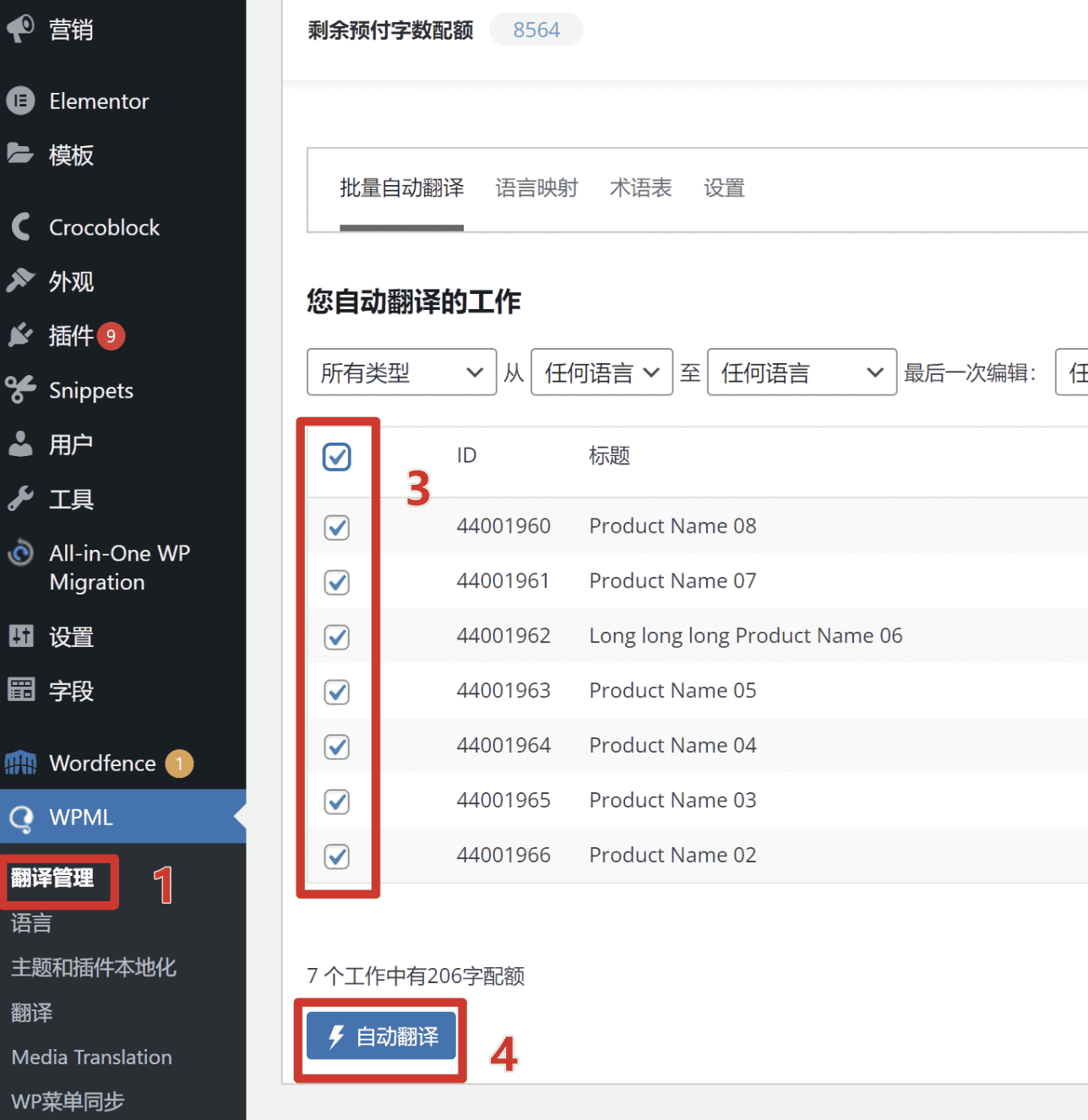
Task: Open Media Translation in the WPML submenu
Action: click(x=90, y=1057)
